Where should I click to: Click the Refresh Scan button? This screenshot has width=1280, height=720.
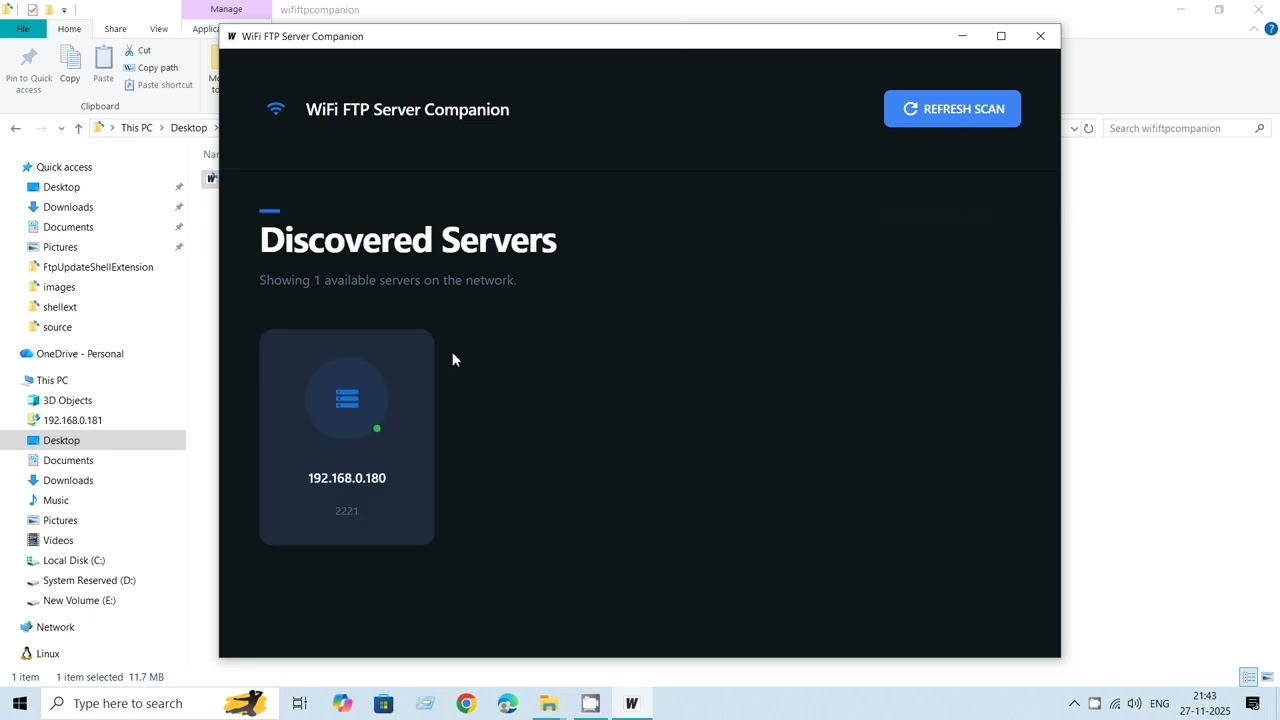tap(952, 109)
